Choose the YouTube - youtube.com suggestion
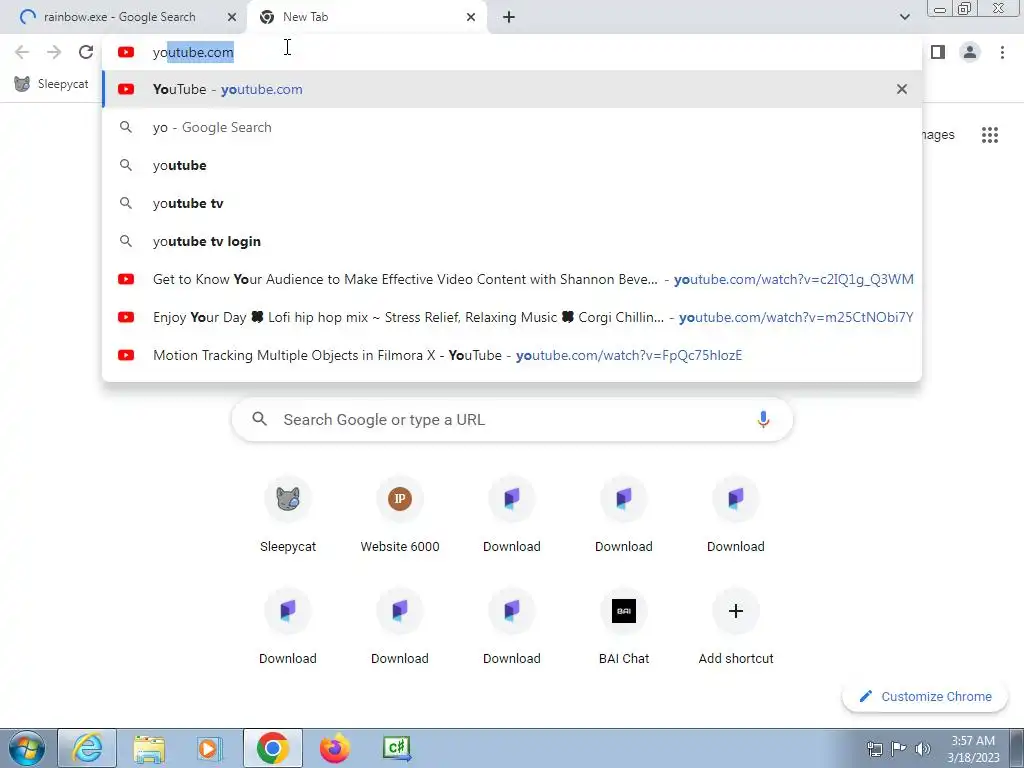 pos(512,89)
